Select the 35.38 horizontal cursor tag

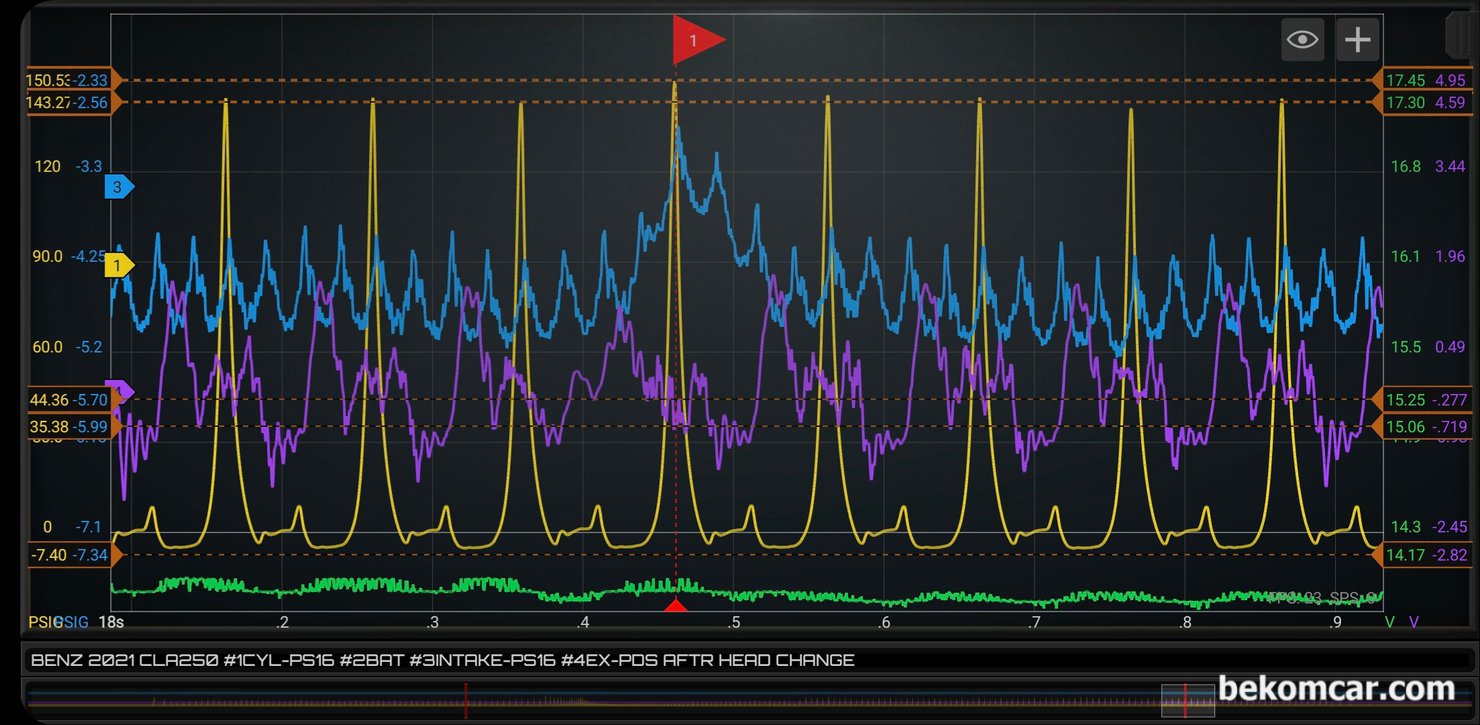tap(75, 426)
